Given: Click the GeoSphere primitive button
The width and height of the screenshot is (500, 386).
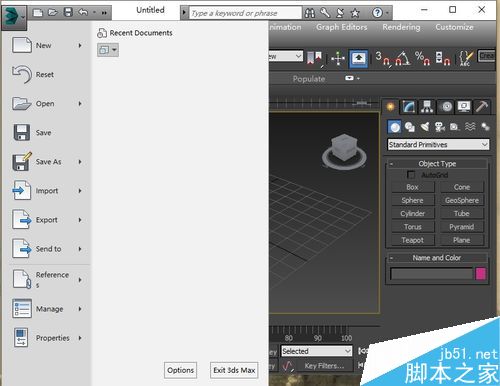Looking at the screenshot, I should (x=462, y=200).
